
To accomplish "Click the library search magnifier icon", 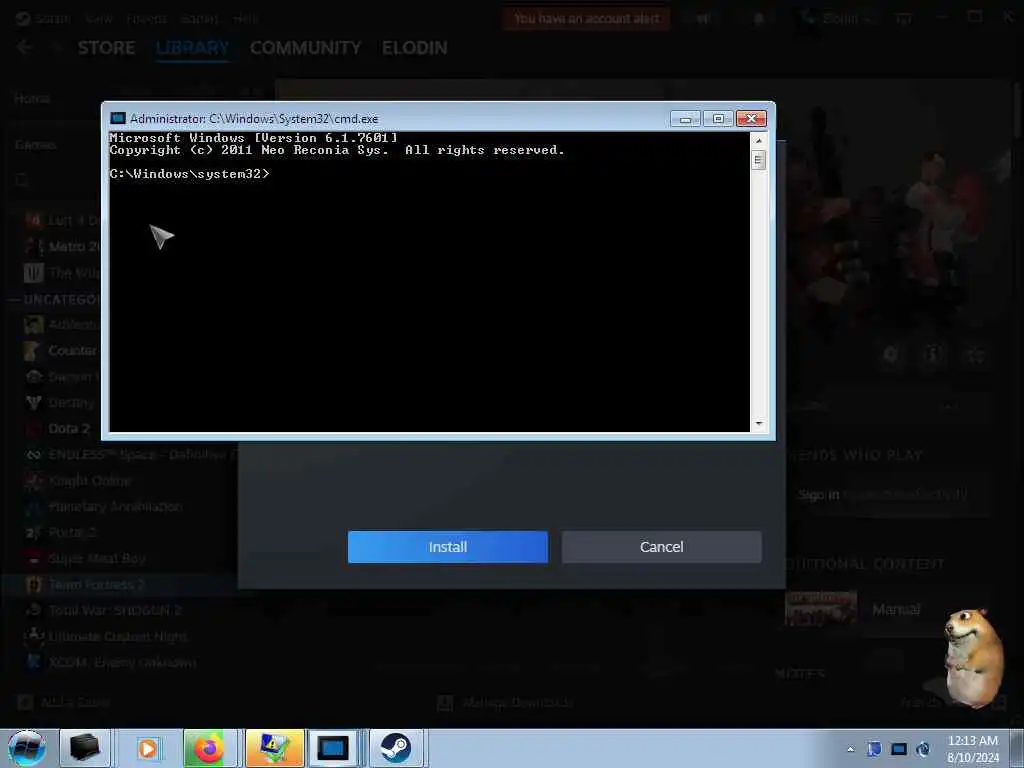I will [x=22, y=181].
